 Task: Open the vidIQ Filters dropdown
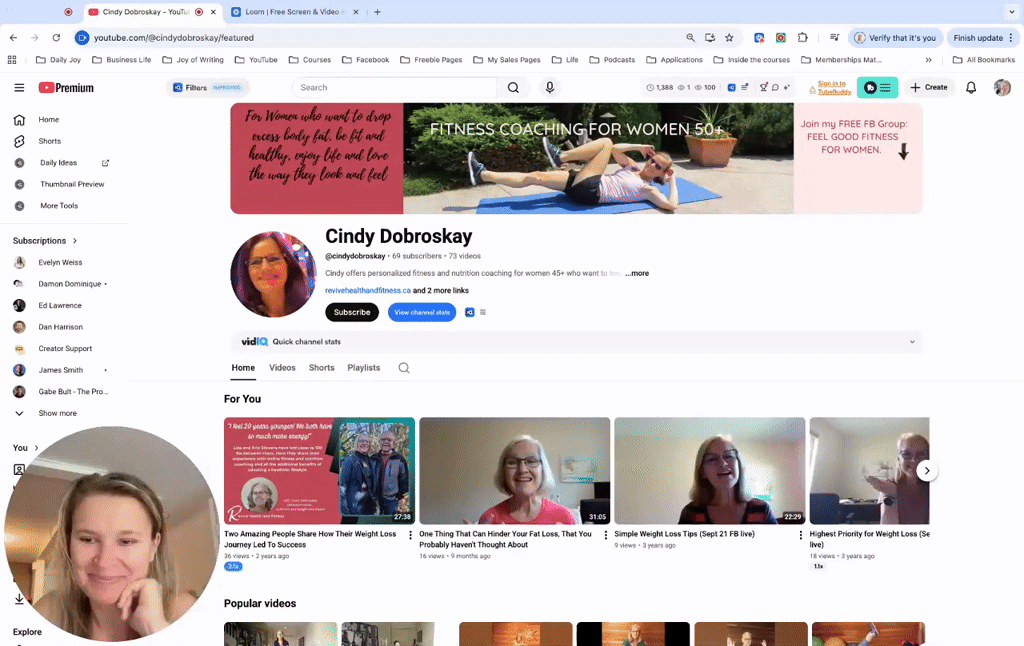[208, 88]
